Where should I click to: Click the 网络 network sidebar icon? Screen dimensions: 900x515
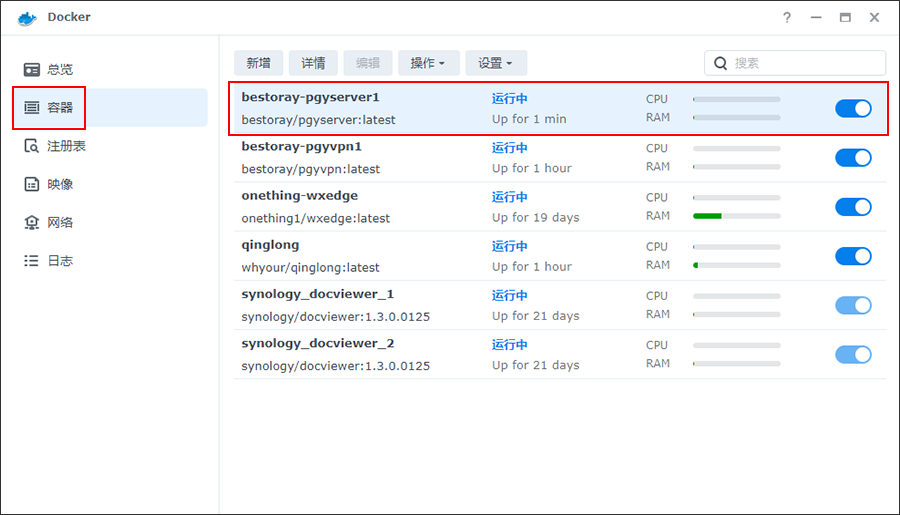(x=32, y=222)
